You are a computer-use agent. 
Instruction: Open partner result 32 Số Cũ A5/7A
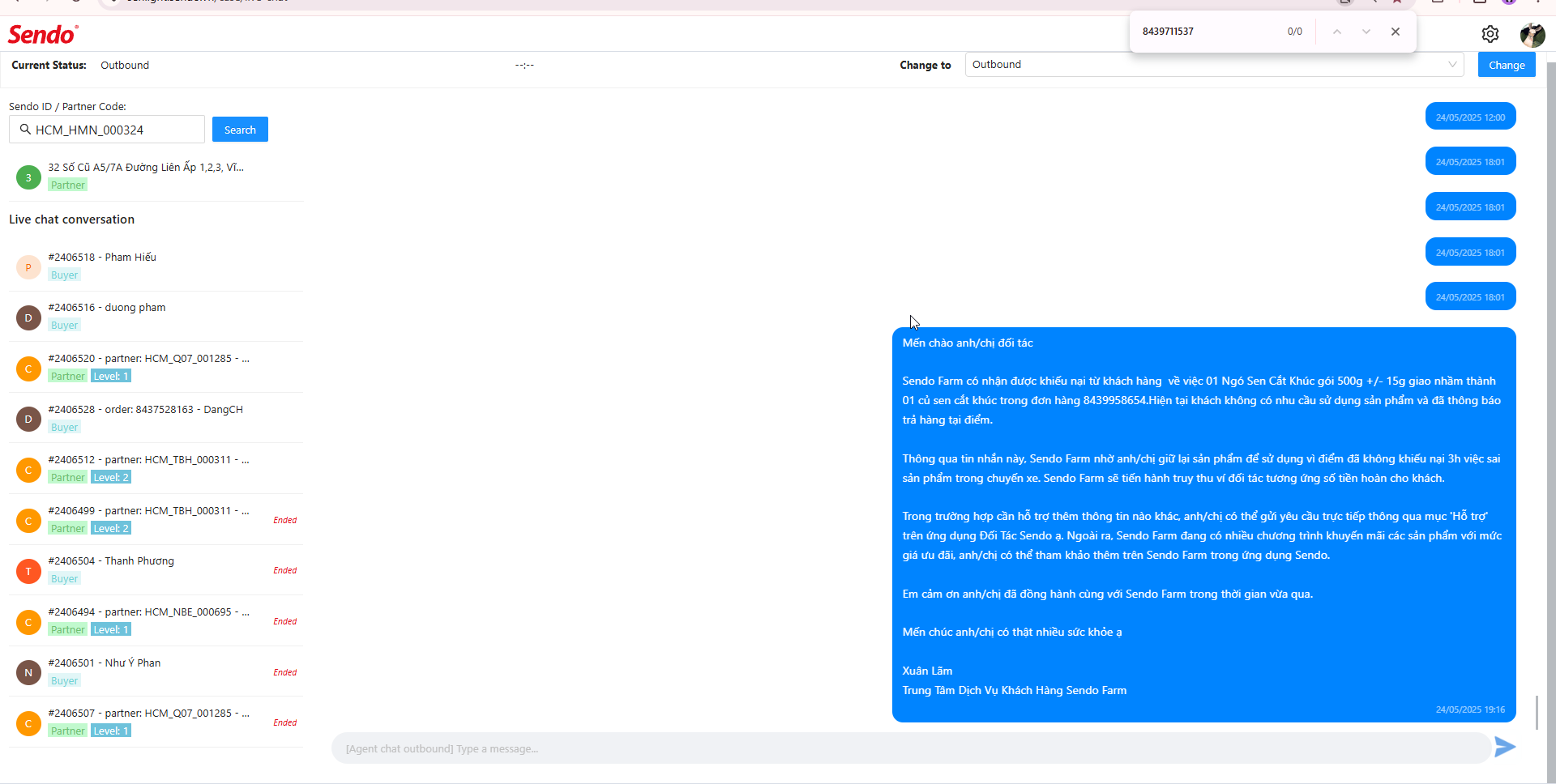(x=156, y=176)
